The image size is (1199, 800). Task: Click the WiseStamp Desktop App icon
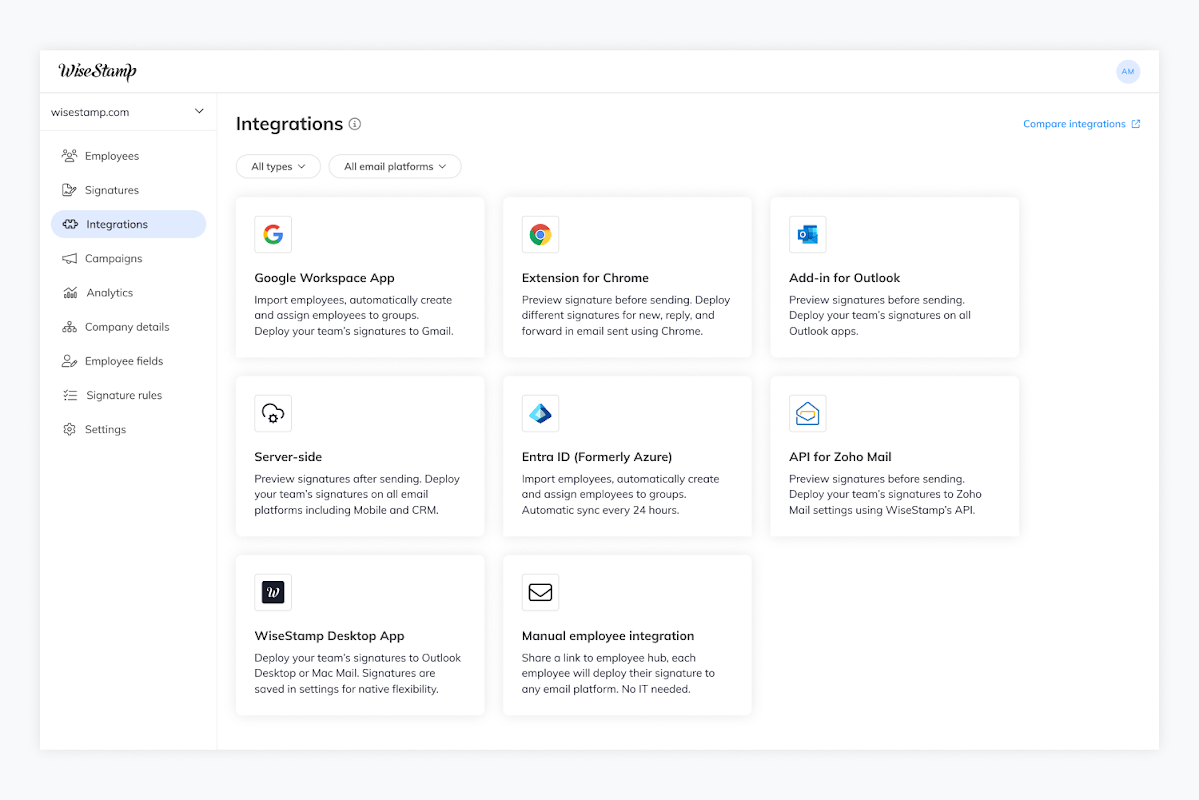(273, 592)
